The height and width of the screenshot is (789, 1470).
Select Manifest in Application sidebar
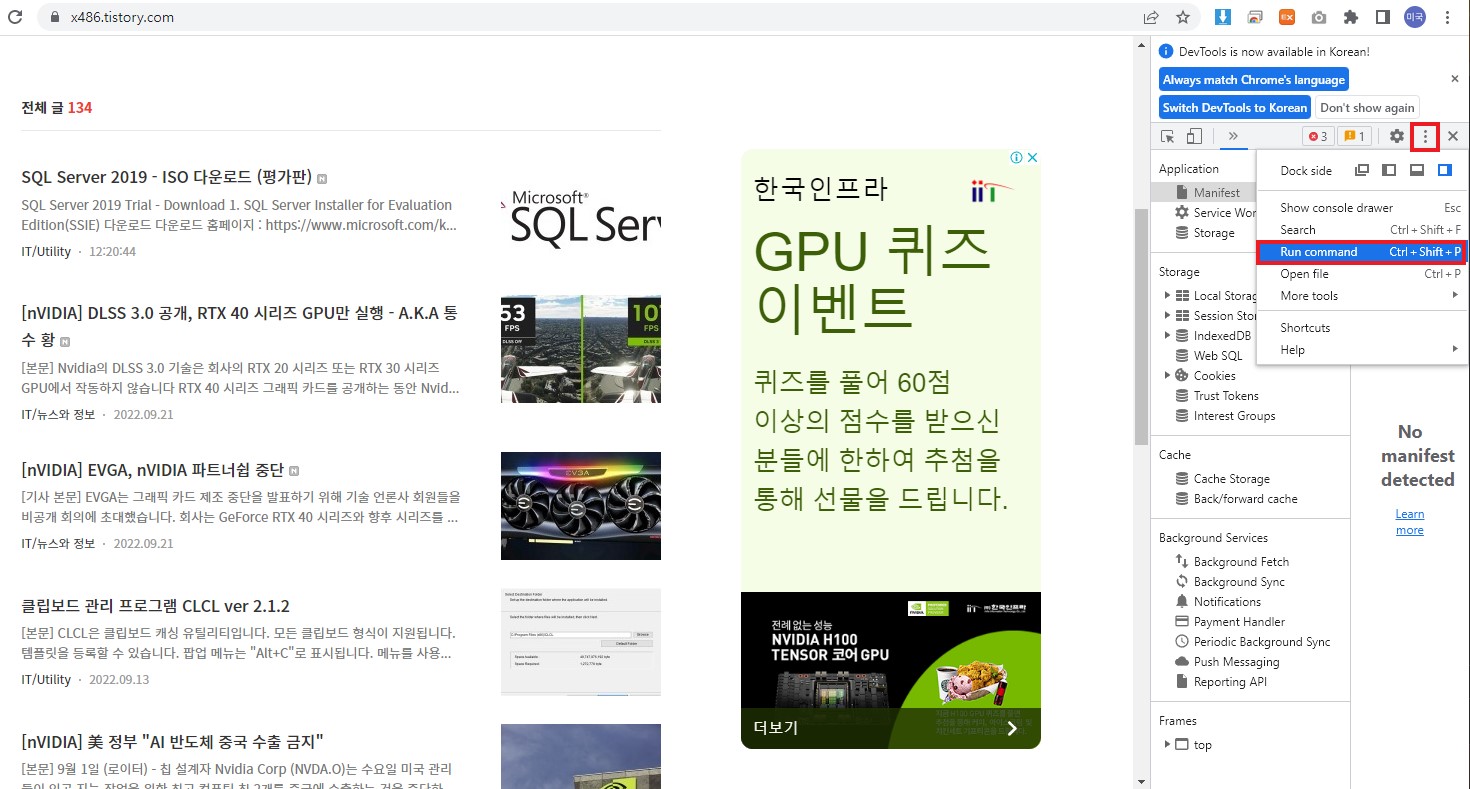click(1217, 193)
